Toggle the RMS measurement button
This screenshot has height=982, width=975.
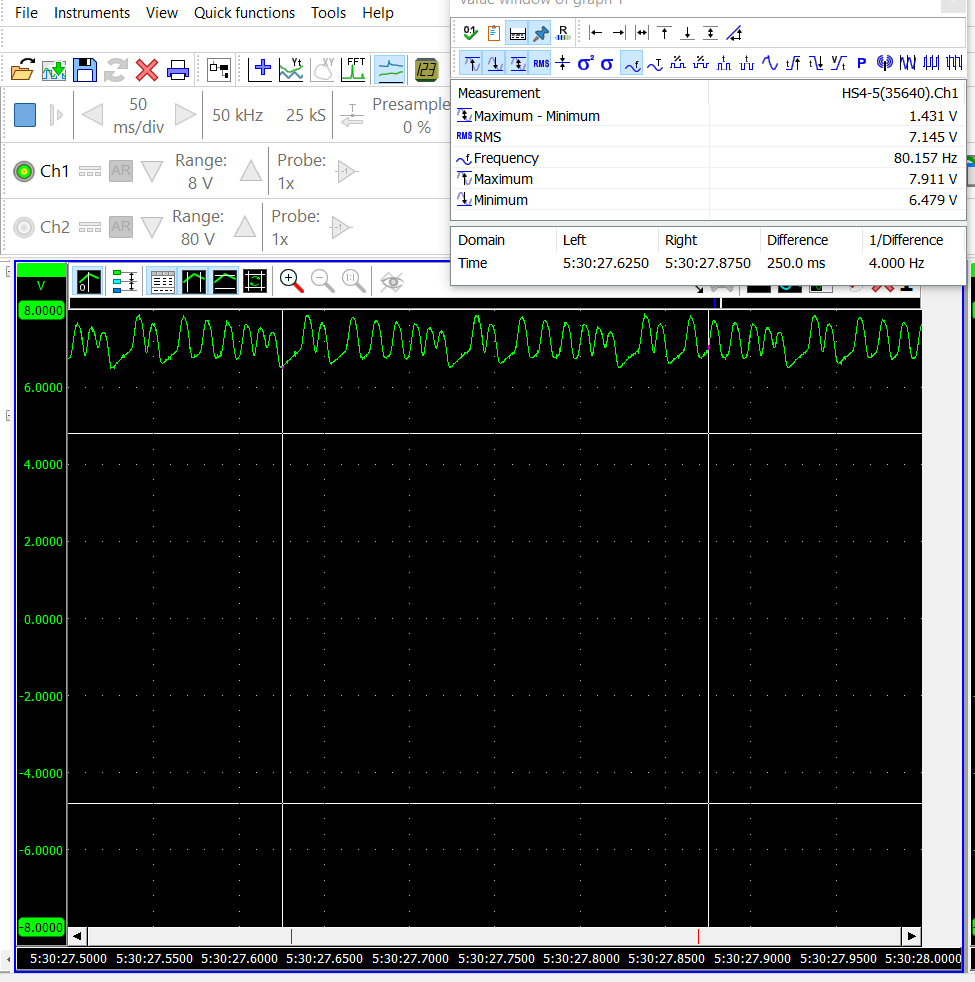point(541,63)
